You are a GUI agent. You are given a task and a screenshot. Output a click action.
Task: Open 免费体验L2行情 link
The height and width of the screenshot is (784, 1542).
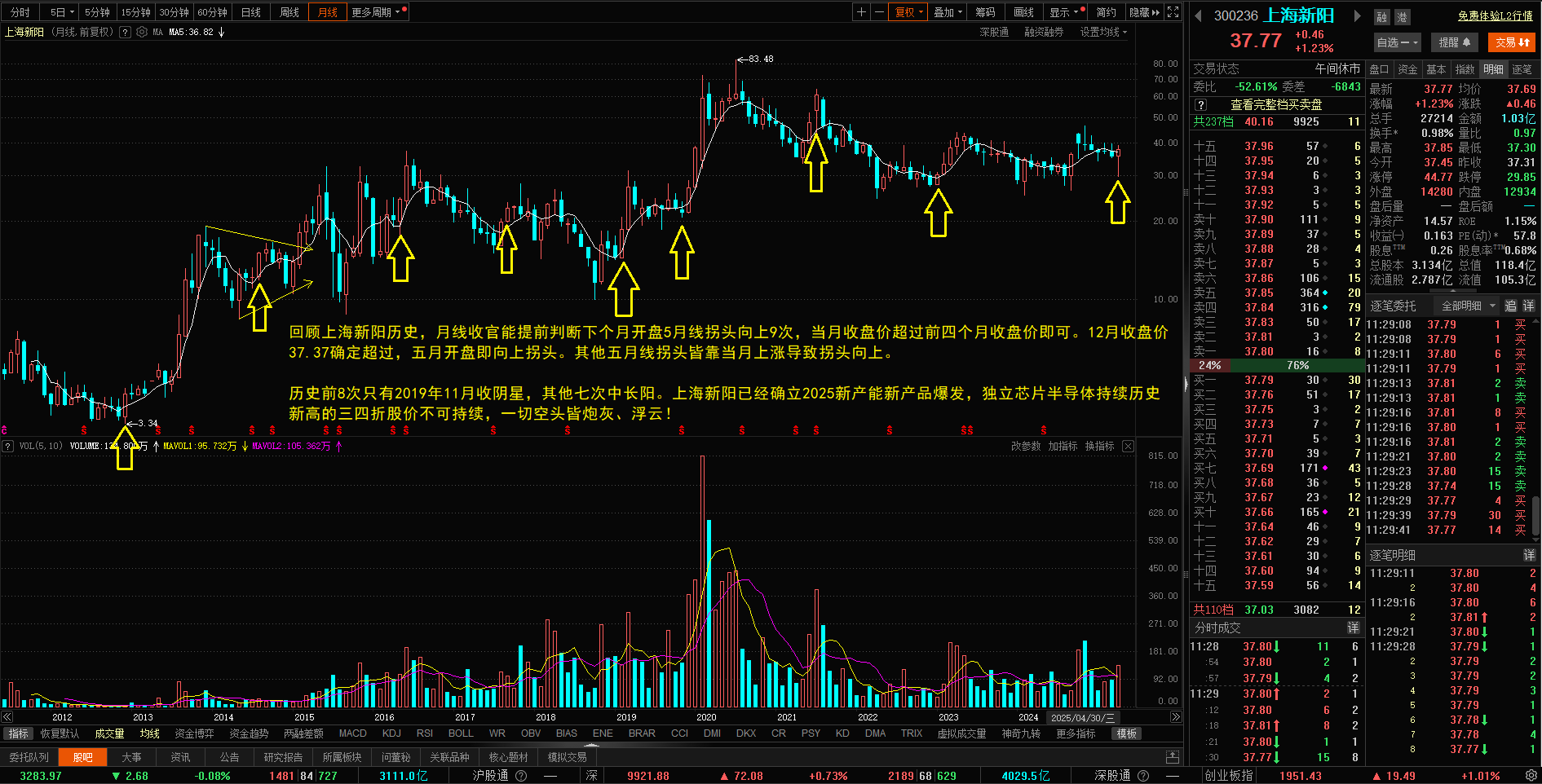coord(1496,16)
